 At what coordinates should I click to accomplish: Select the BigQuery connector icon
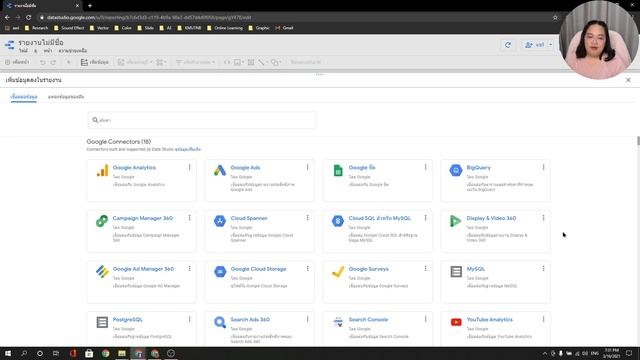pos(456,170)
